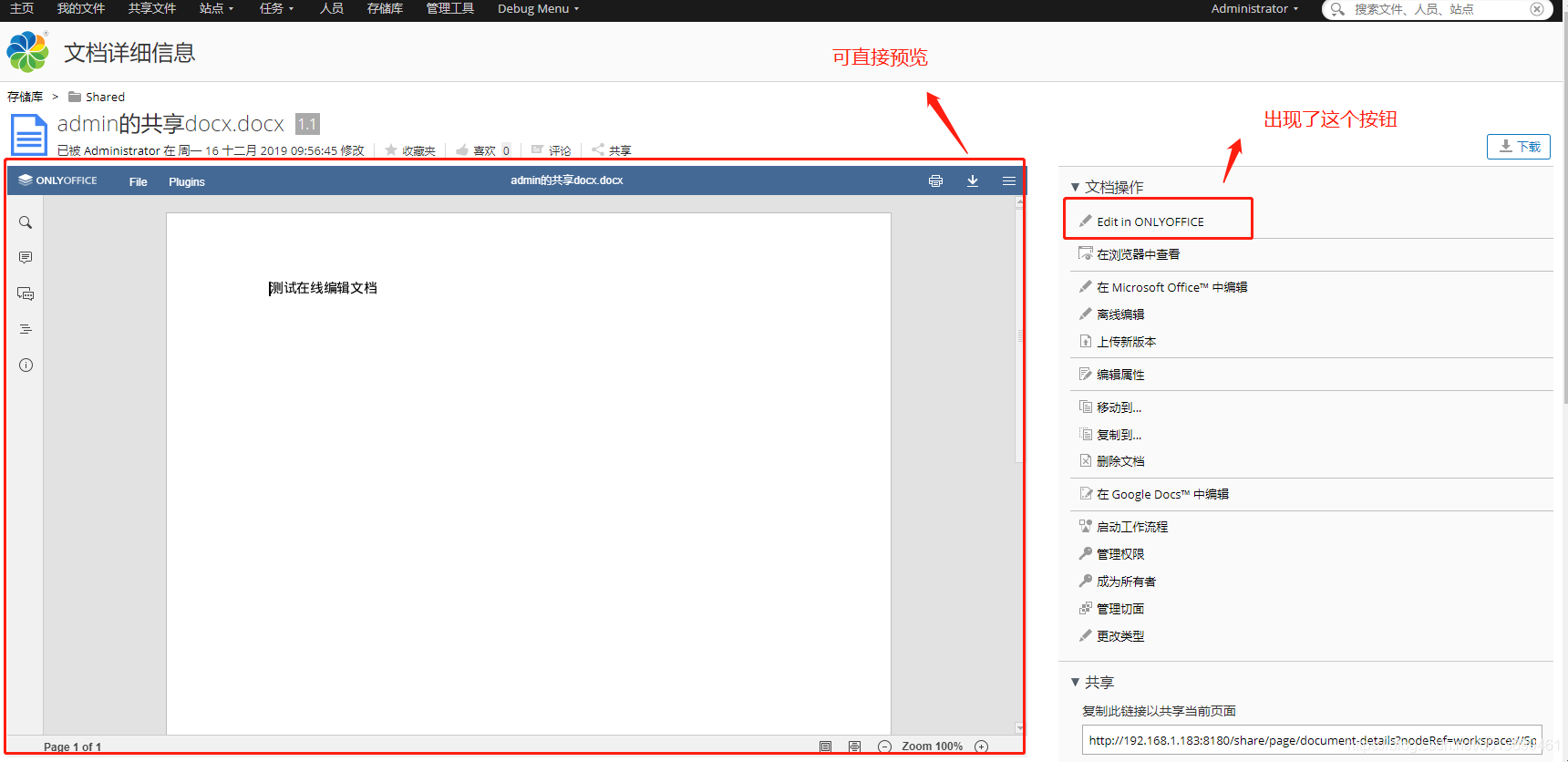Click 存储库 breadcrumb link
Image resolution: width=1568 pixels, height=762 pixels.
(x=26, y=97)
